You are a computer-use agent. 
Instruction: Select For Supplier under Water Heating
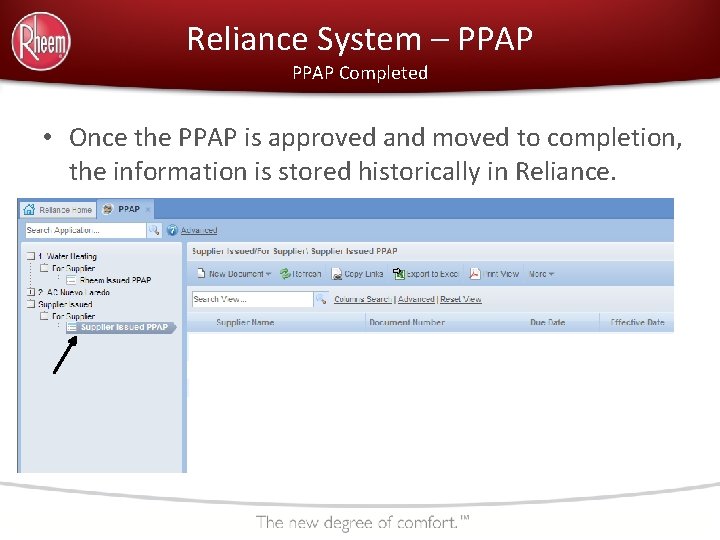tap(73, 268)
